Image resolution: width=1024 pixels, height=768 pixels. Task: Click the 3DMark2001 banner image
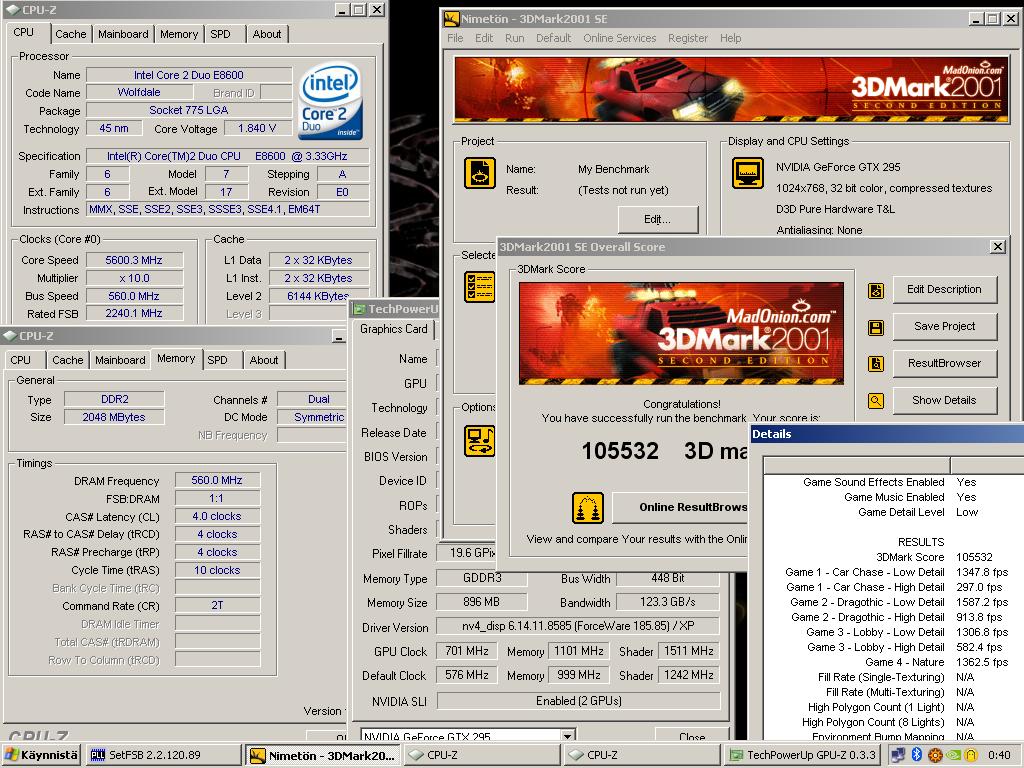731,90
